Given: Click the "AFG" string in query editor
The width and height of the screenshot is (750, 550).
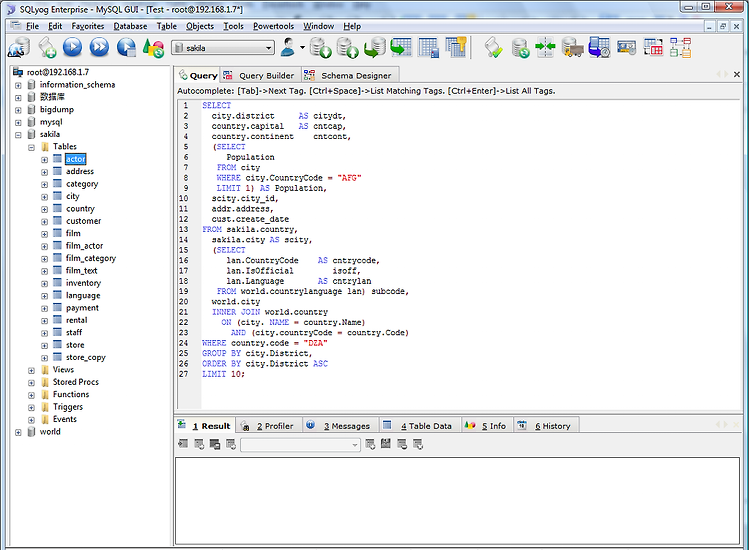Looking at the screenshot, I should 349,178.
